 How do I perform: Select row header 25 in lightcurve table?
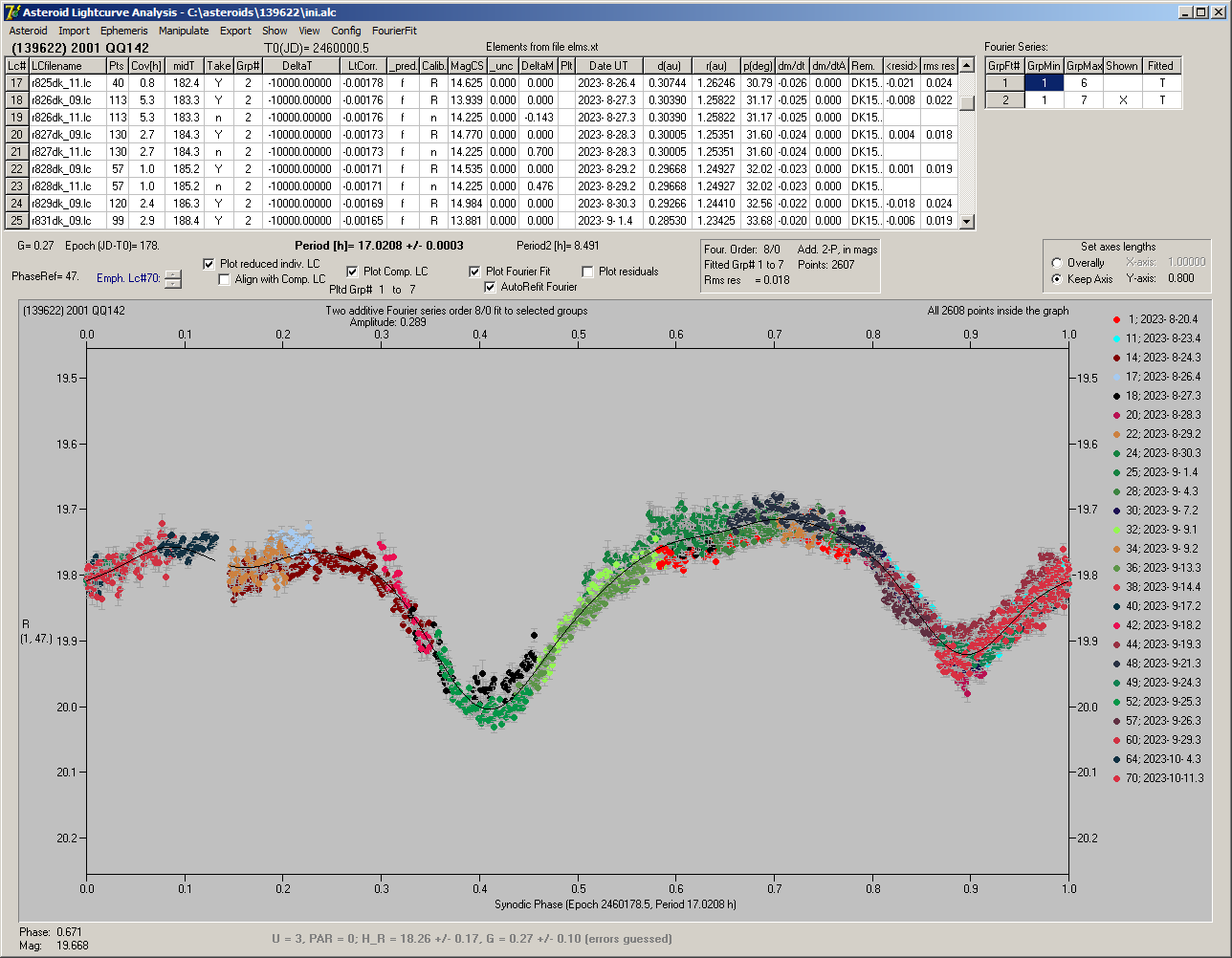[x=16, y=221]
